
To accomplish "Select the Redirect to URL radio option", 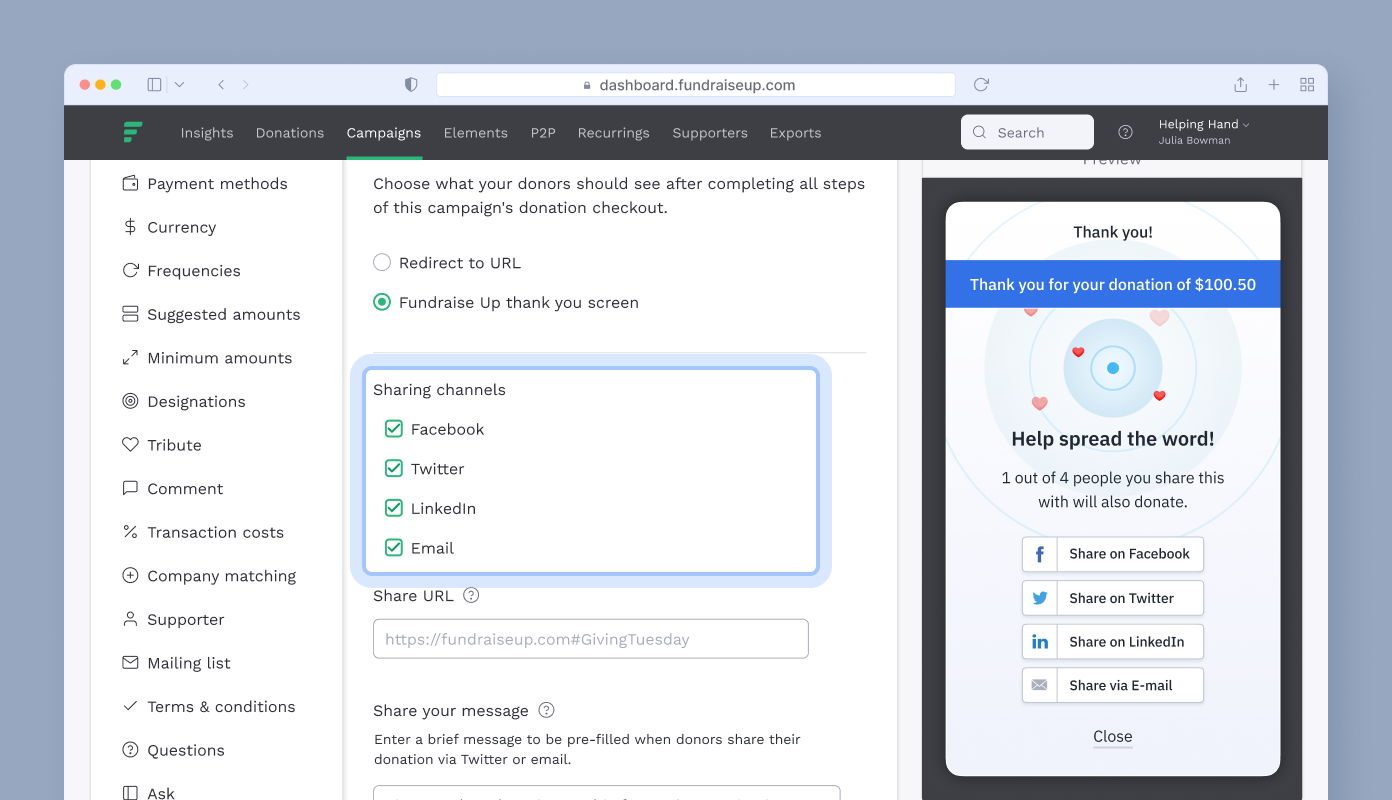I will [x=382, y=263].
